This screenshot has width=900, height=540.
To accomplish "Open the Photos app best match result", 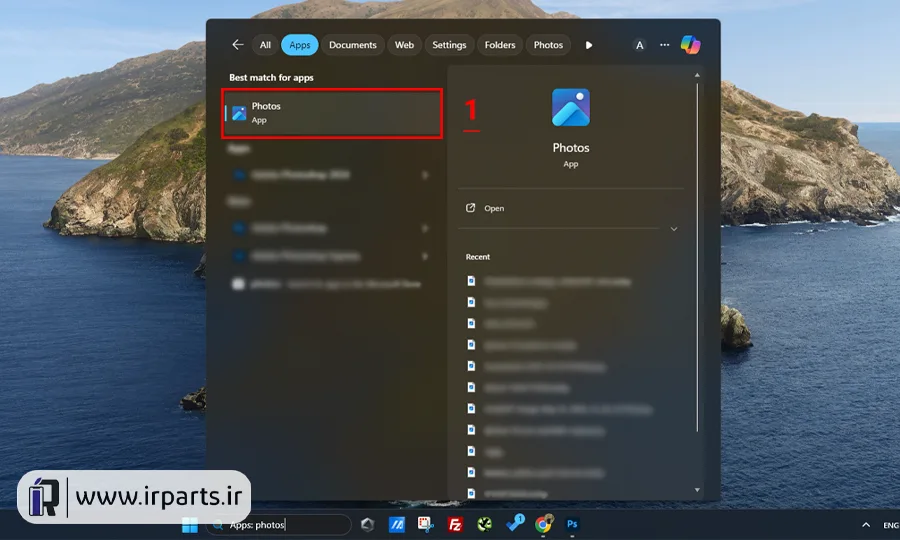I will [x=332, y=113].
